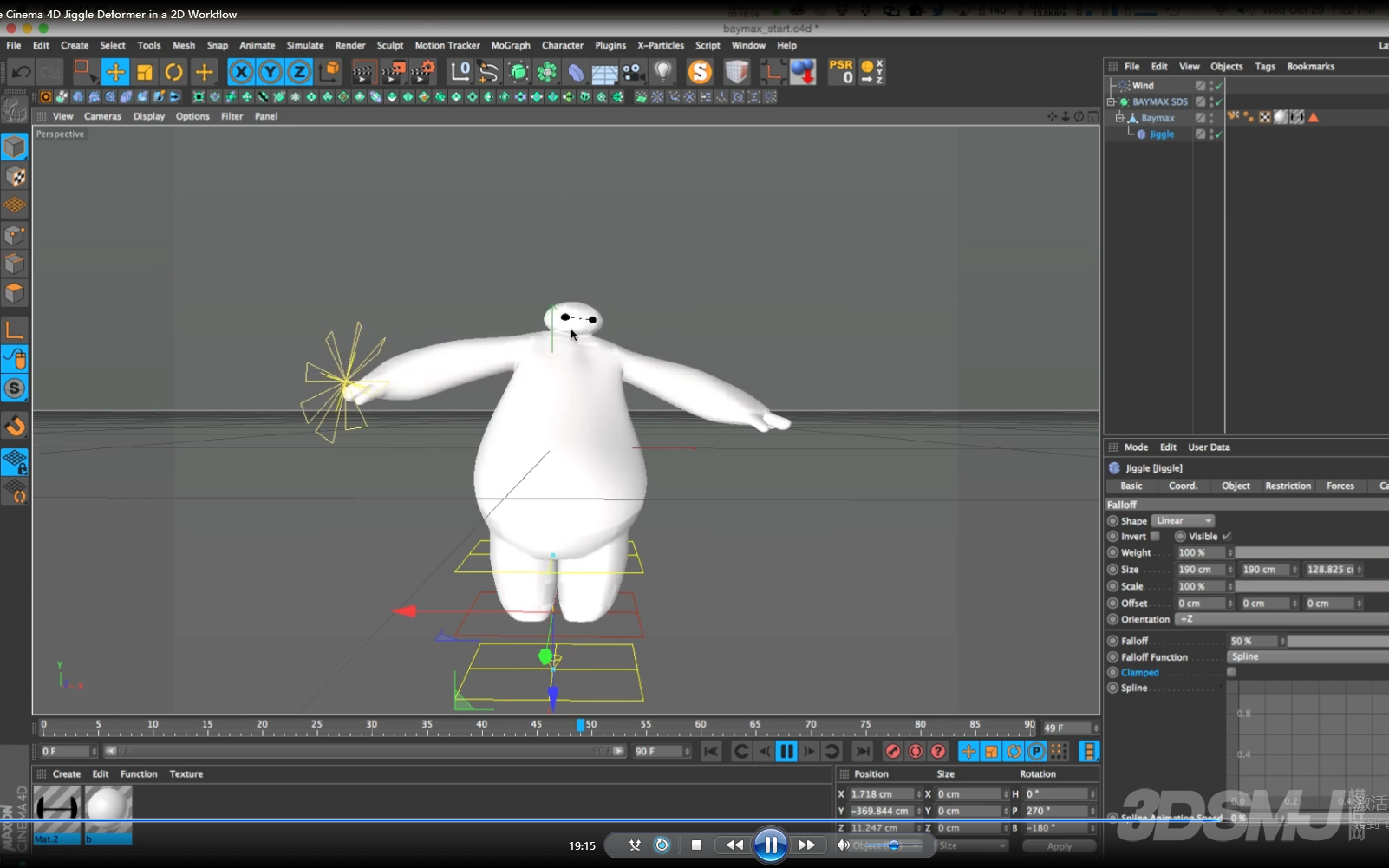Toggle the X axis lock
The height and width of the screenshot is (868, 1389).
point(241,72)
